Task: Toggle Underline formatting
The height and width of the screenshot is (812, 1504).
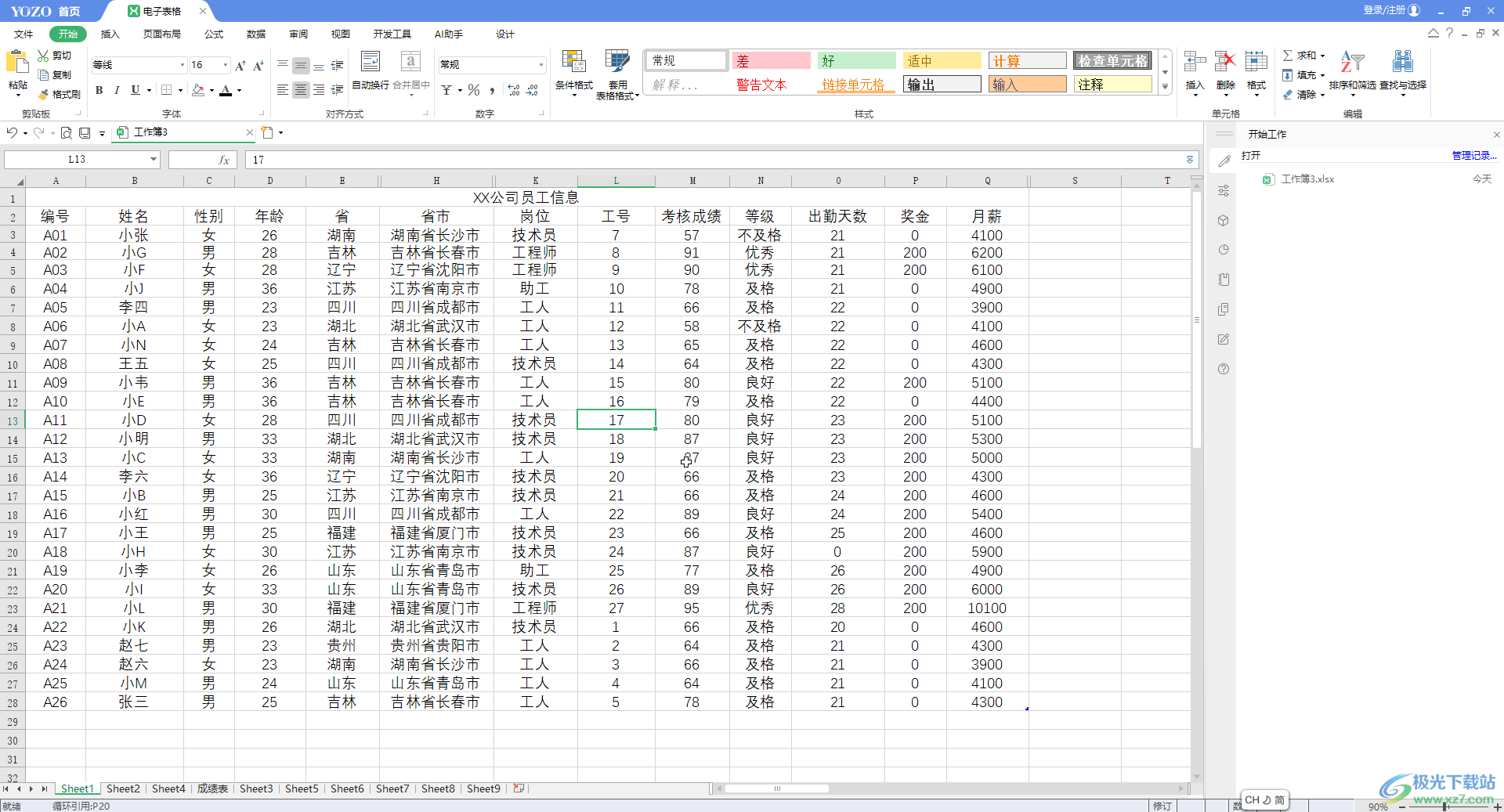Action: [x=135, y=90]
